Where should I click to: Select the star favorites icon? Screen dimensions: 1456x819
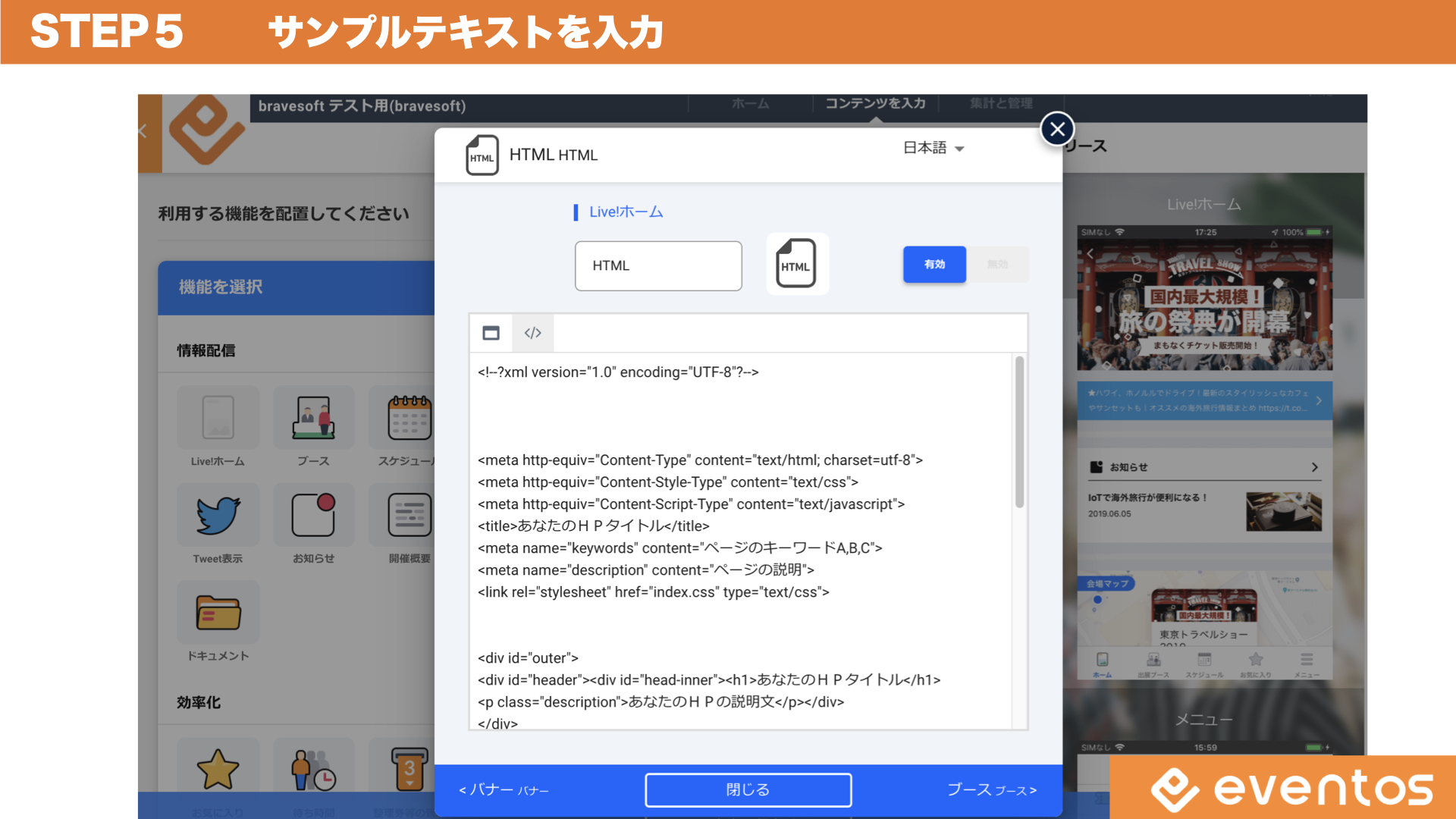point(218,769)
